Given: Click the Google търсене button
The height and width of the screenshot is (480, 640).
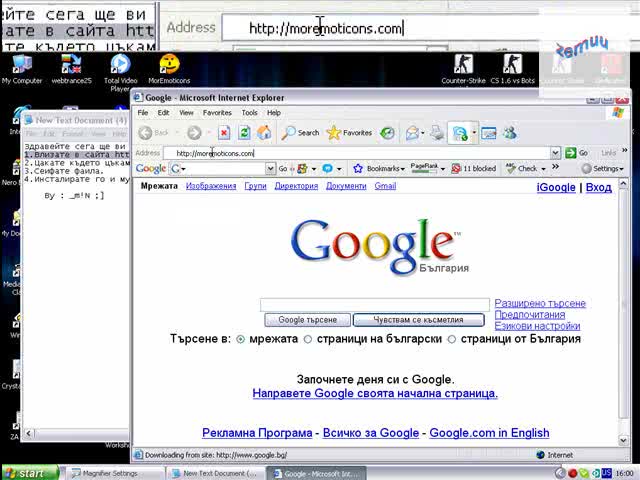Looking at the screenshot, I should pos(307,320).
